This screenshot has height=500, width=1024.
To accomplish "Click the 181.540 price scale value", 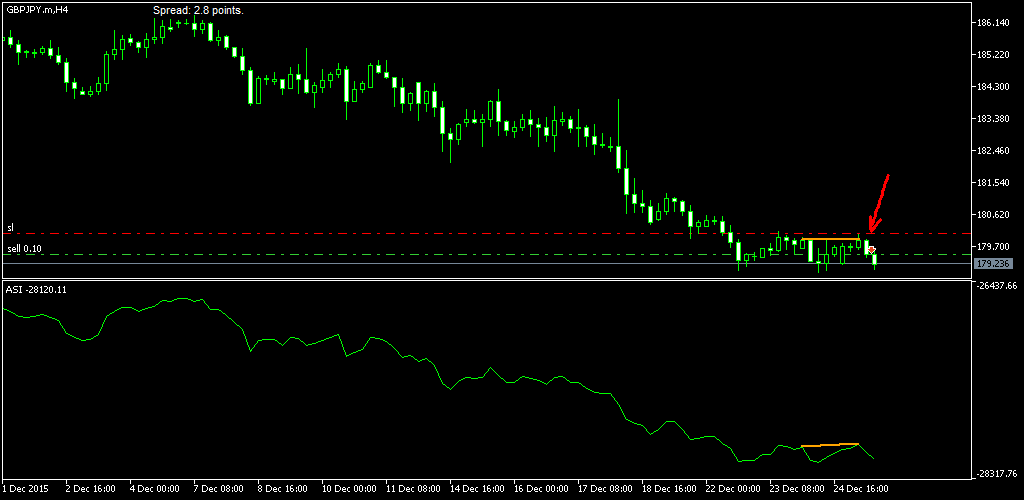I will pos(993,183).
